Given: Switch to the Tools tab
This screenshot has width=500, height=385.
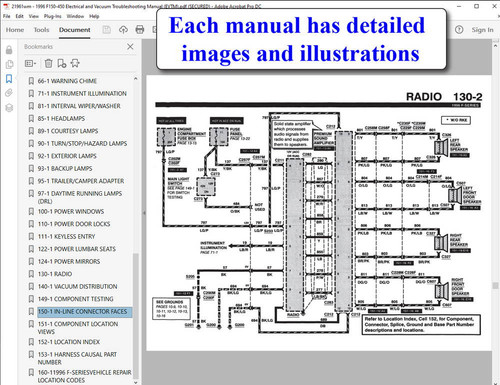Looking at the screenshot, I should pyautogui.click(x=41, y=30).
